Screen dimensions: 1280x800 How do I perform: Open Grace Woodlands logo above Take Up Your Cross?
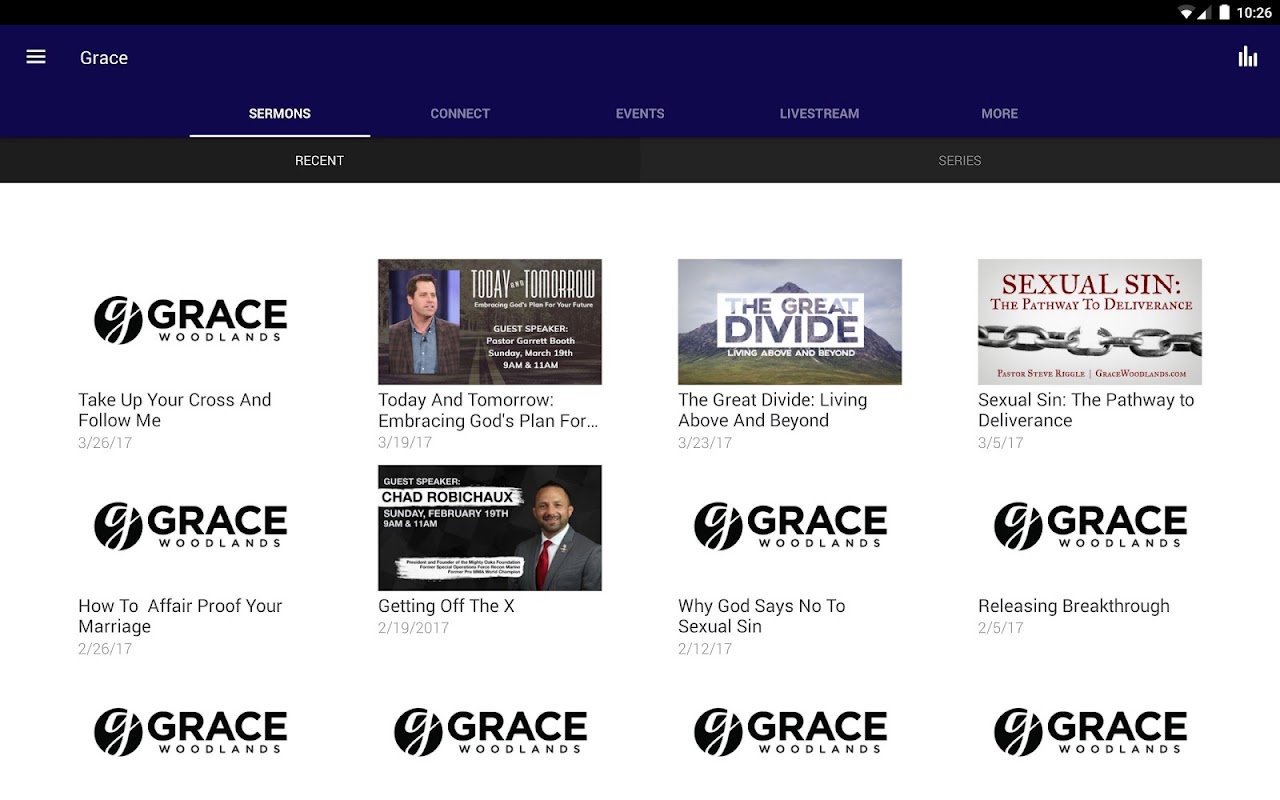pos(190,321)
